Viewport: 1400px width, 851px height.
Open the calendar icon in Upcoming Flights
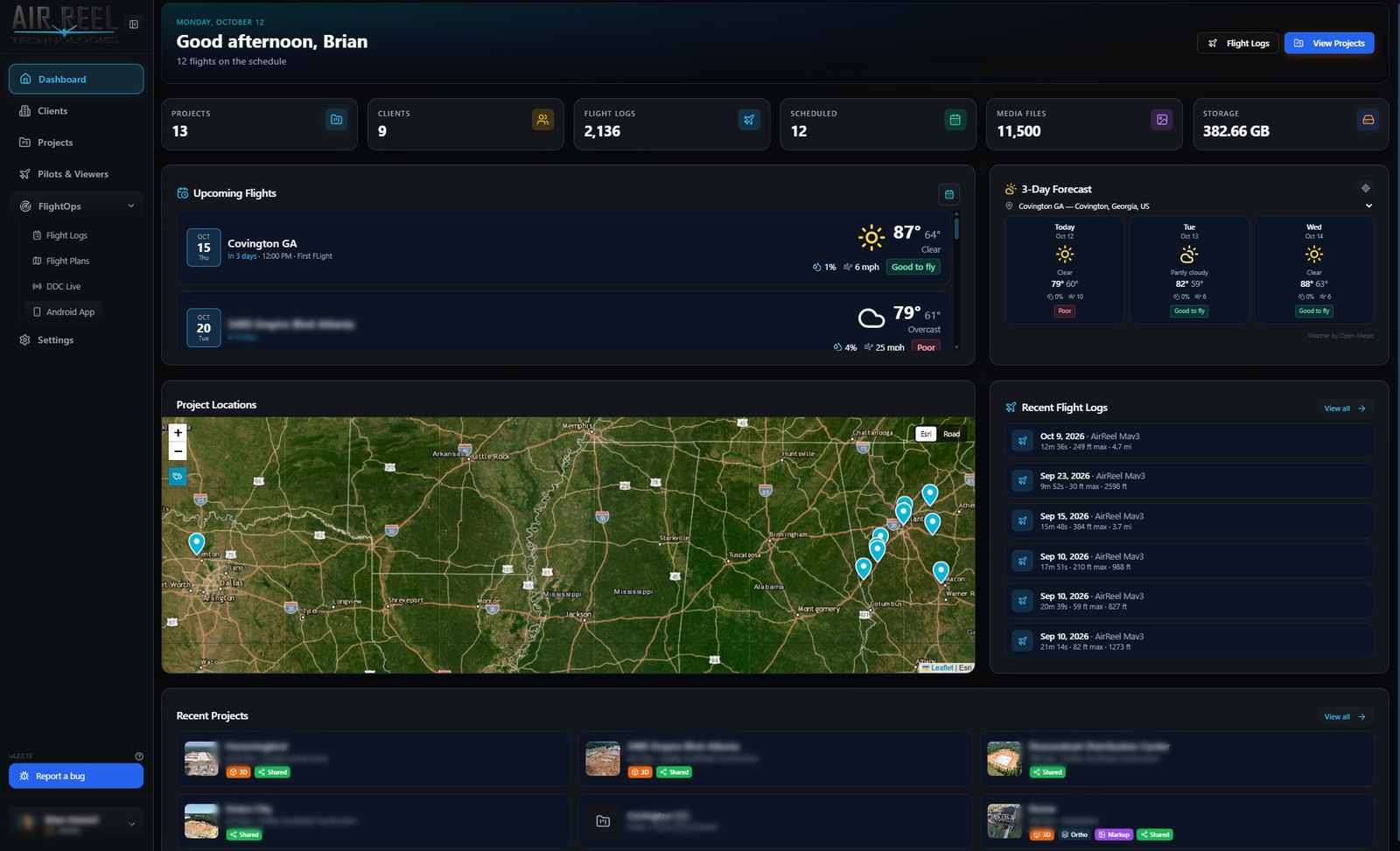point(949,193)
